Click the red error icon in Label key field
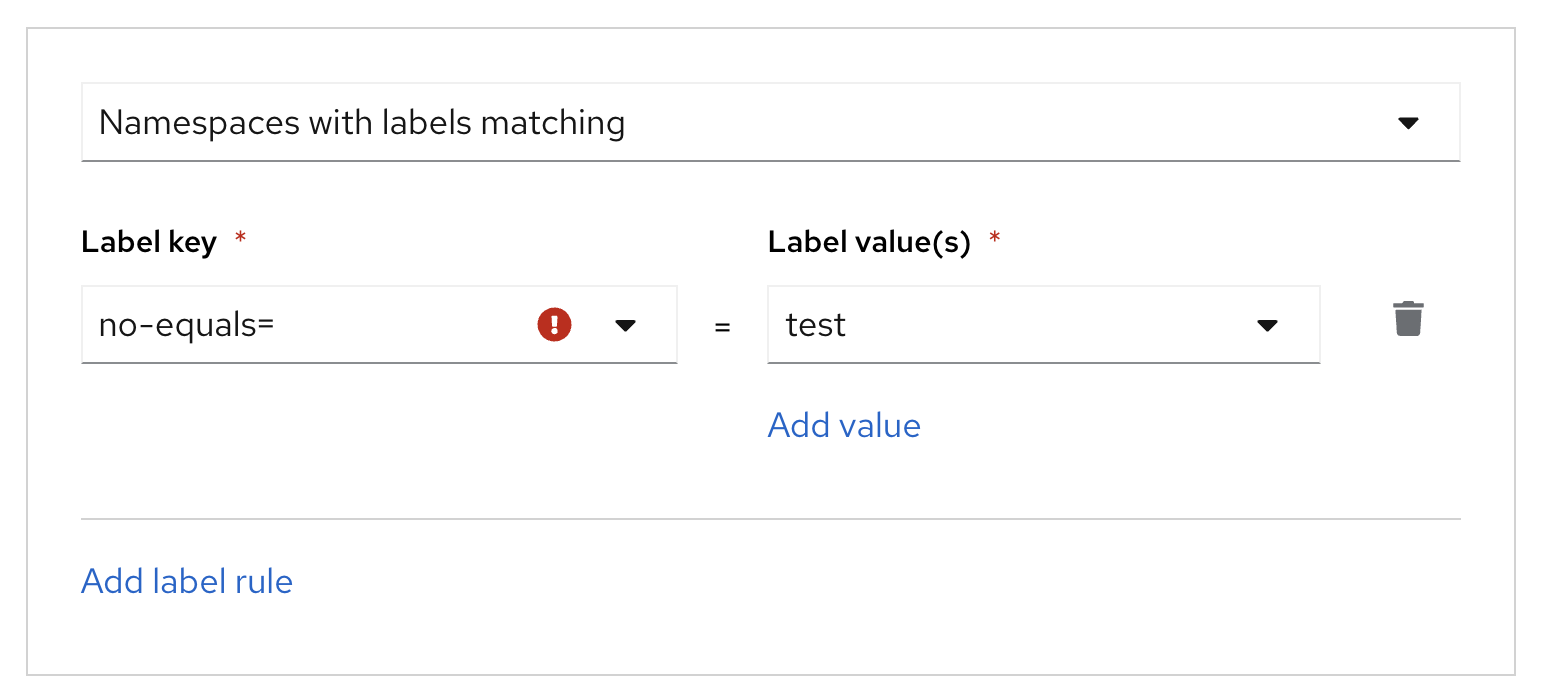This screenshot has height=696, width=1544. click(554, 325)
